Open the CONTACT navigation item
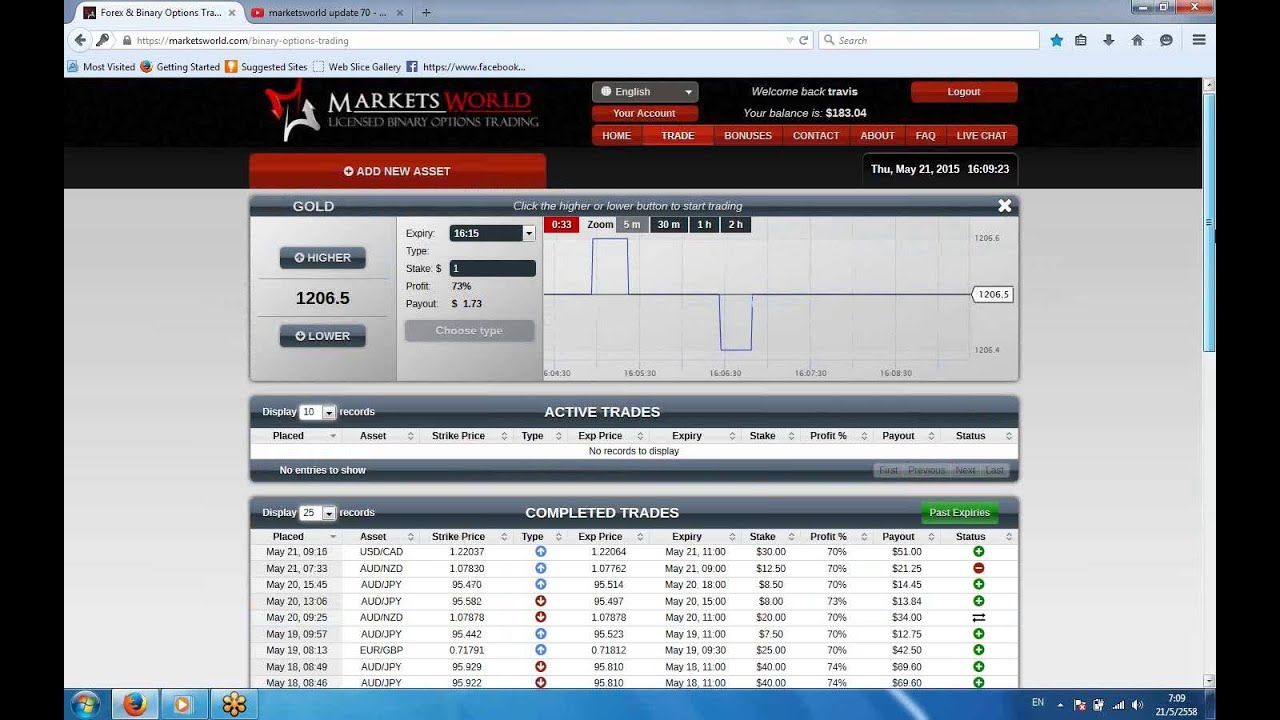Viewport: 1280px width, 720px height. [816, 136]
